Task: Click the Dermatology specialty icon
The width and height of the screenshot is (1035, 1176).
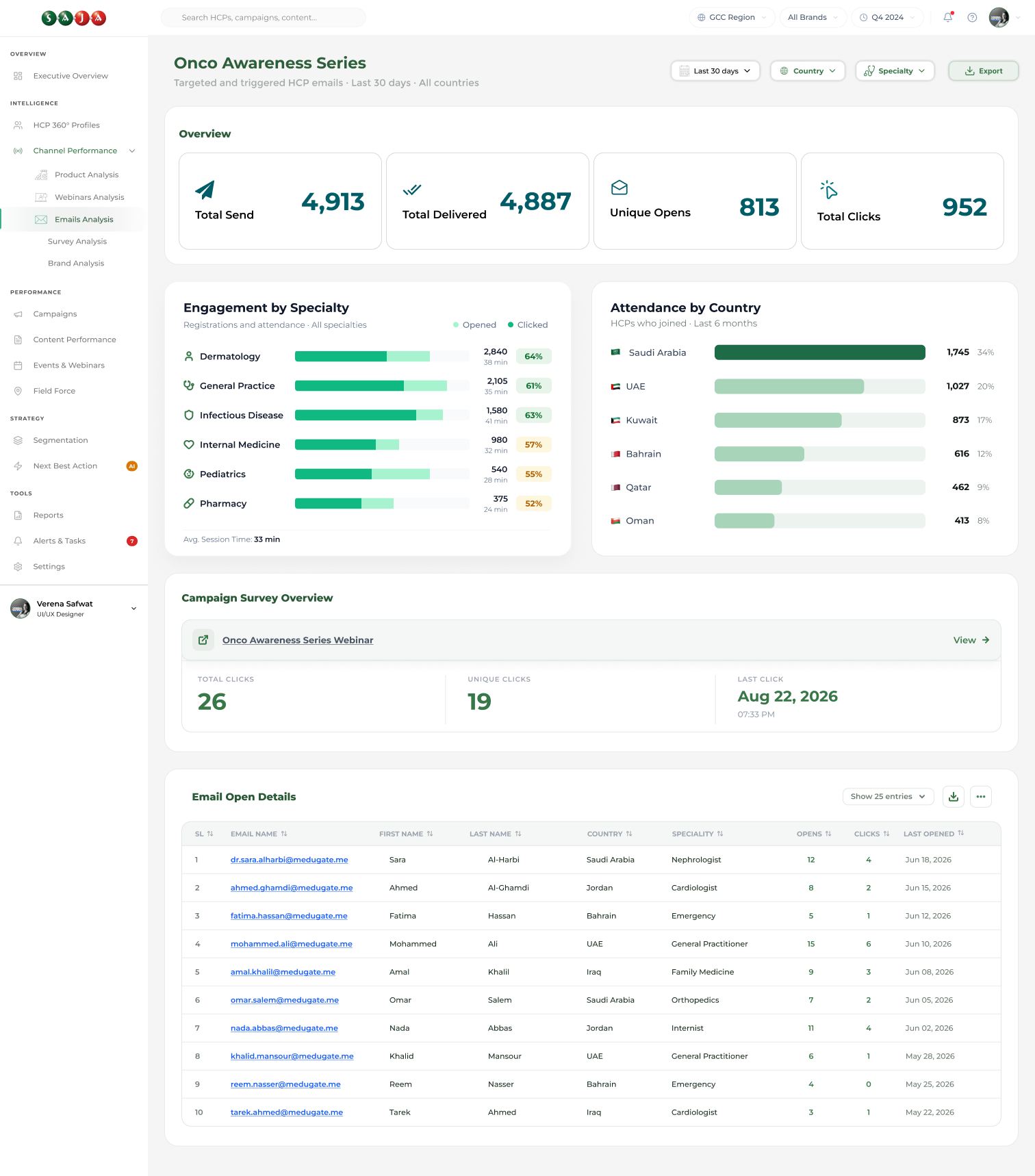Action: coord(189,357)
